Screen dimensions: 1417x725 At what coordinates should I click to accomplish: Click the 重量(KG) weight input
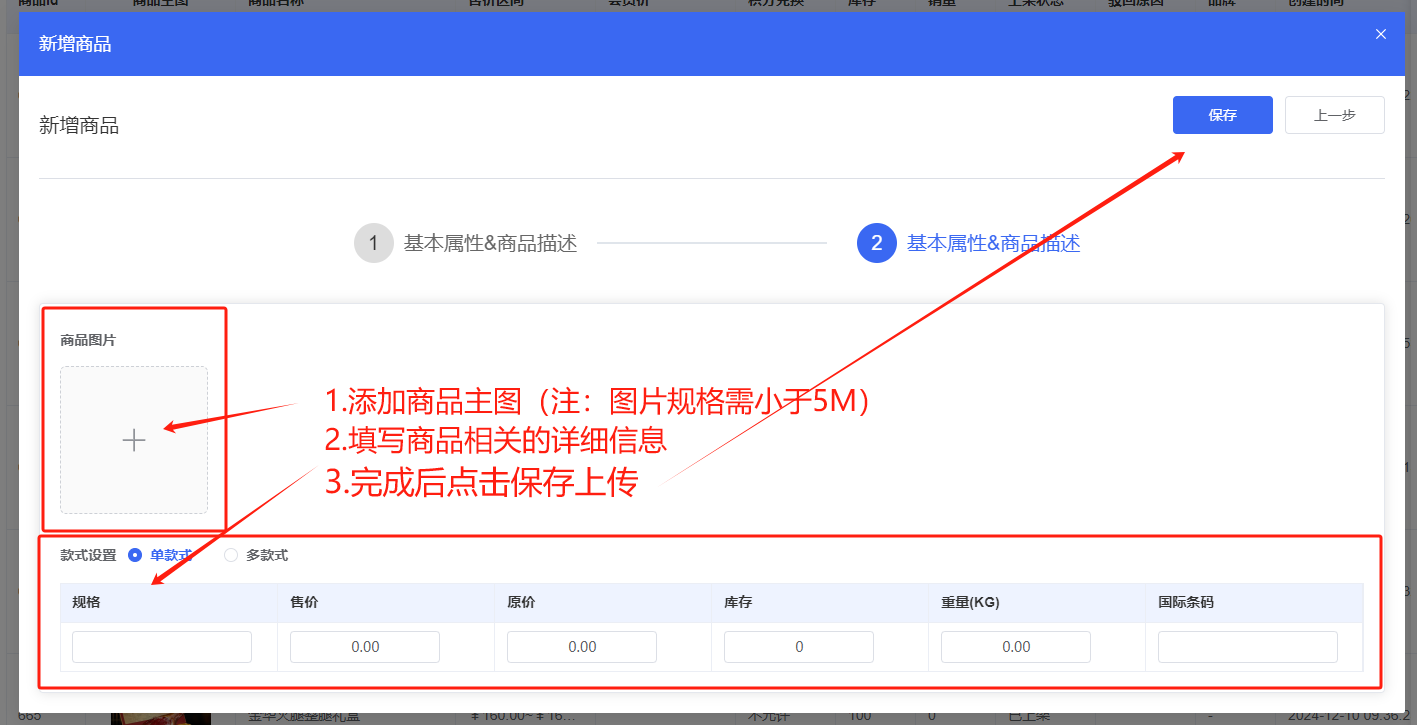1015,646
